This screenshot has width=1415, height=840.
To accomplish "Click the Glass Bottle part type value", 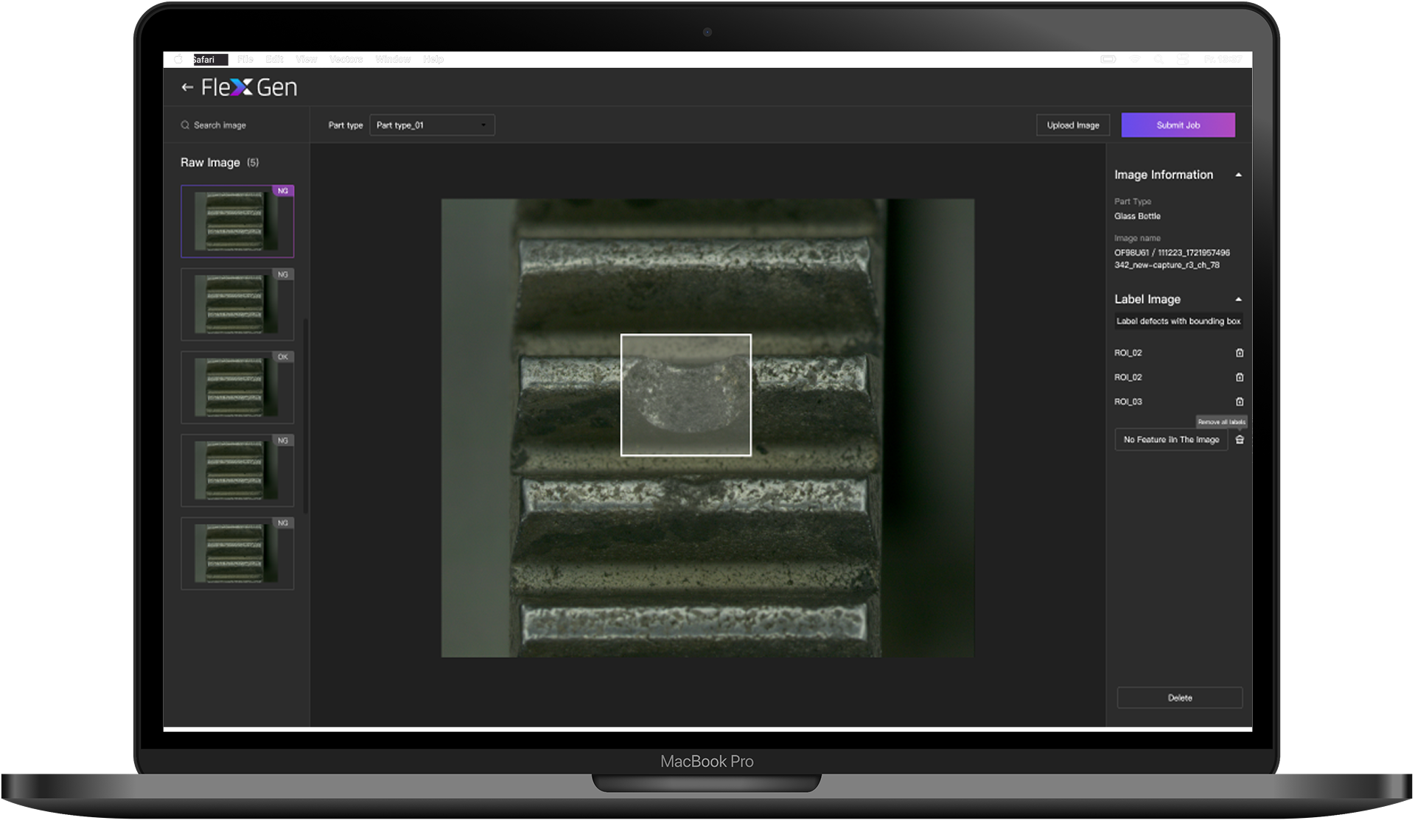I will pyautogui.click(x=1137, y=216).
